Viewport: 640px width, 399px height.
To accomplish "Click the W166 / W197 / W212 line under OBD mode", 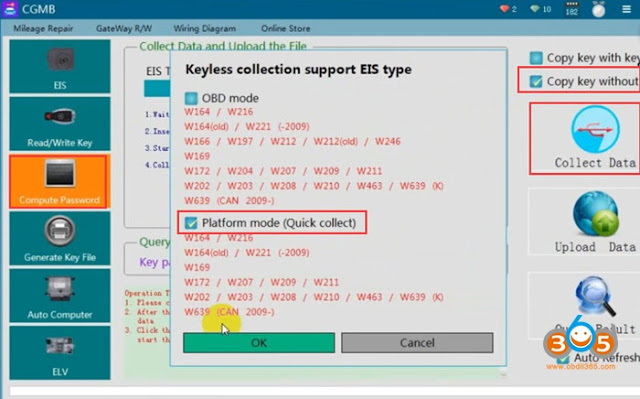I will tap(292, 142).
